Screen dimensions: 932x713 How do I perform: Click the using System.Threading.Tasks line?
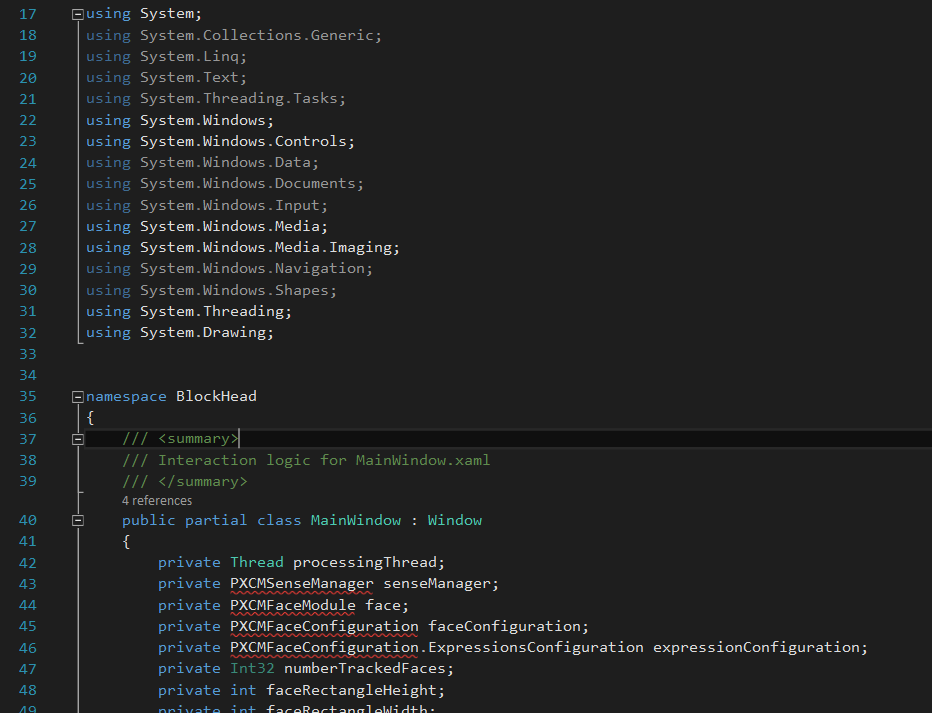(216, 99)
